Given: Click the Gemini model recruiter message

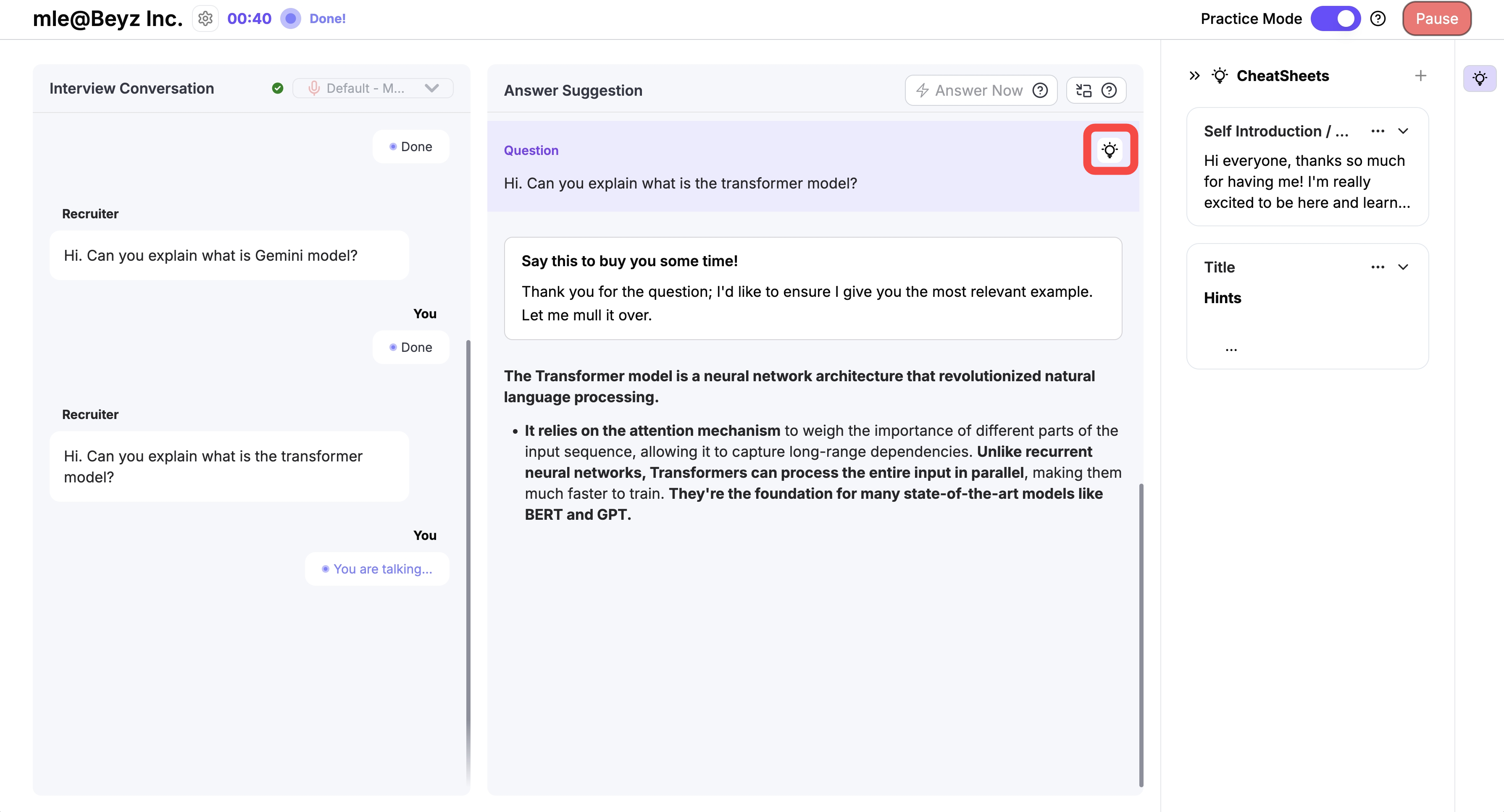Looking at the screenshot, I should pyautogui.click(x=229, y=256).
